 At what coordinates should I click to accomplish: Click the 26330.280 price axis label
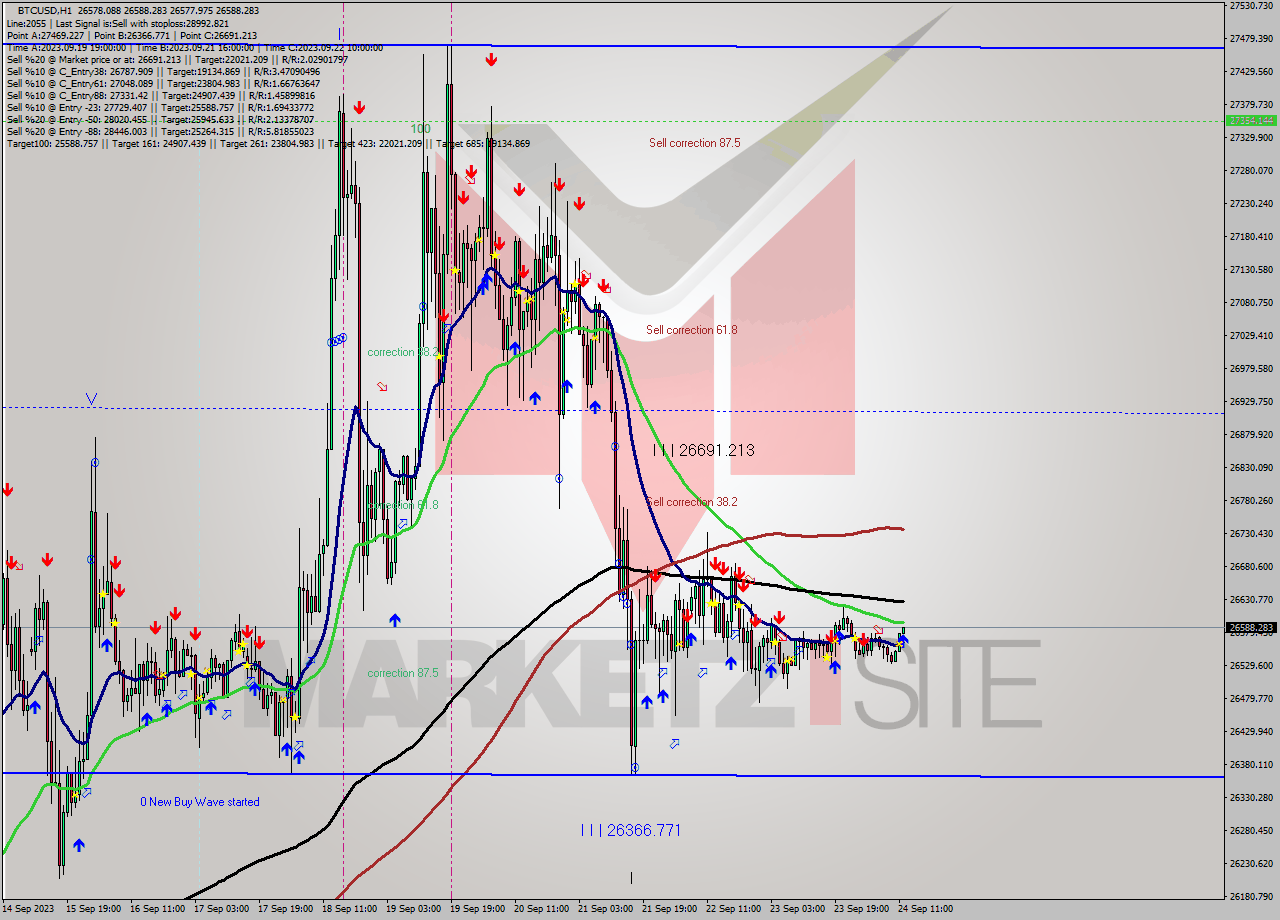tap(1251, 797)
